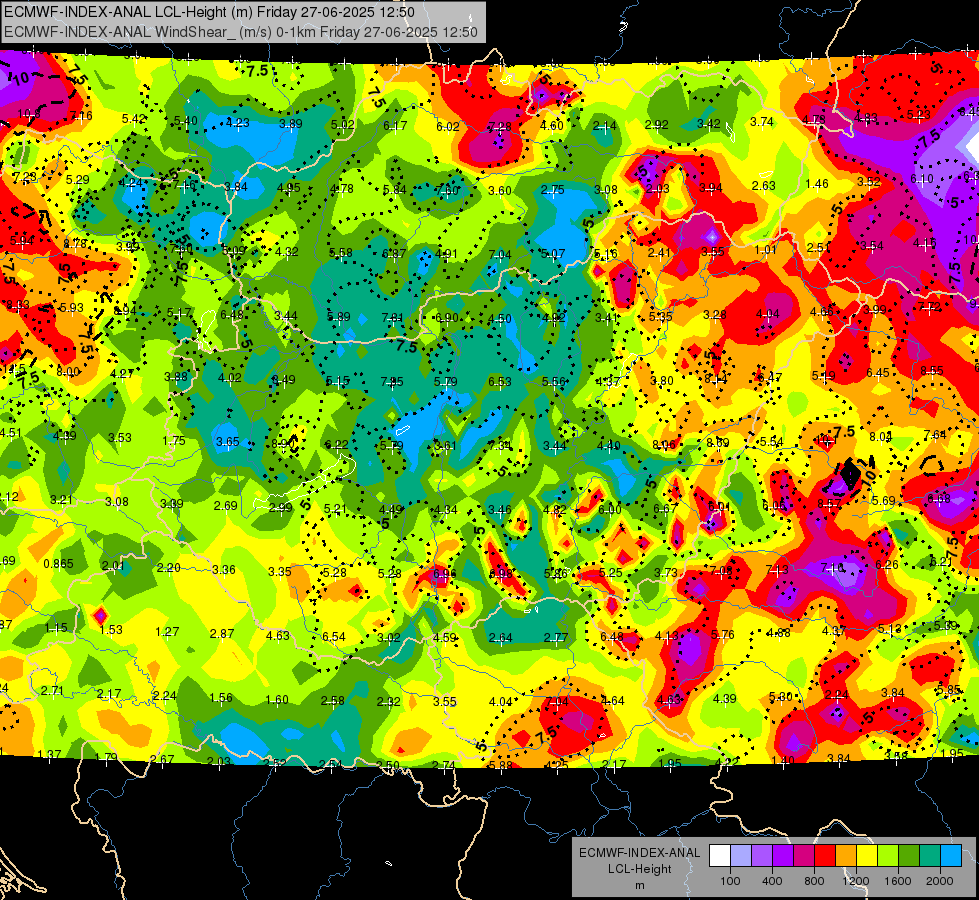Click the grid value 4.13

coord(666,636)
